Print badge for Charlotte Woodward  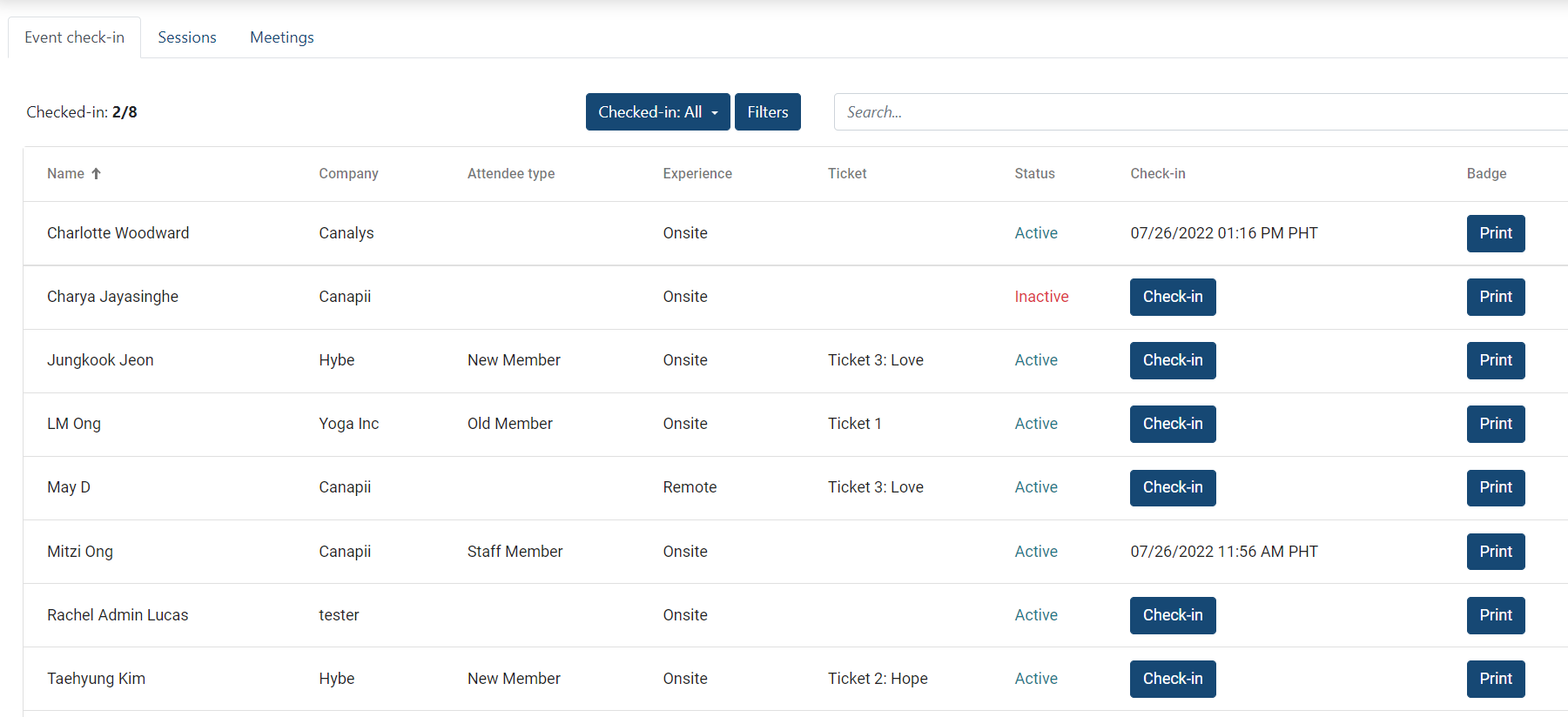click(x=1495, y=233)
